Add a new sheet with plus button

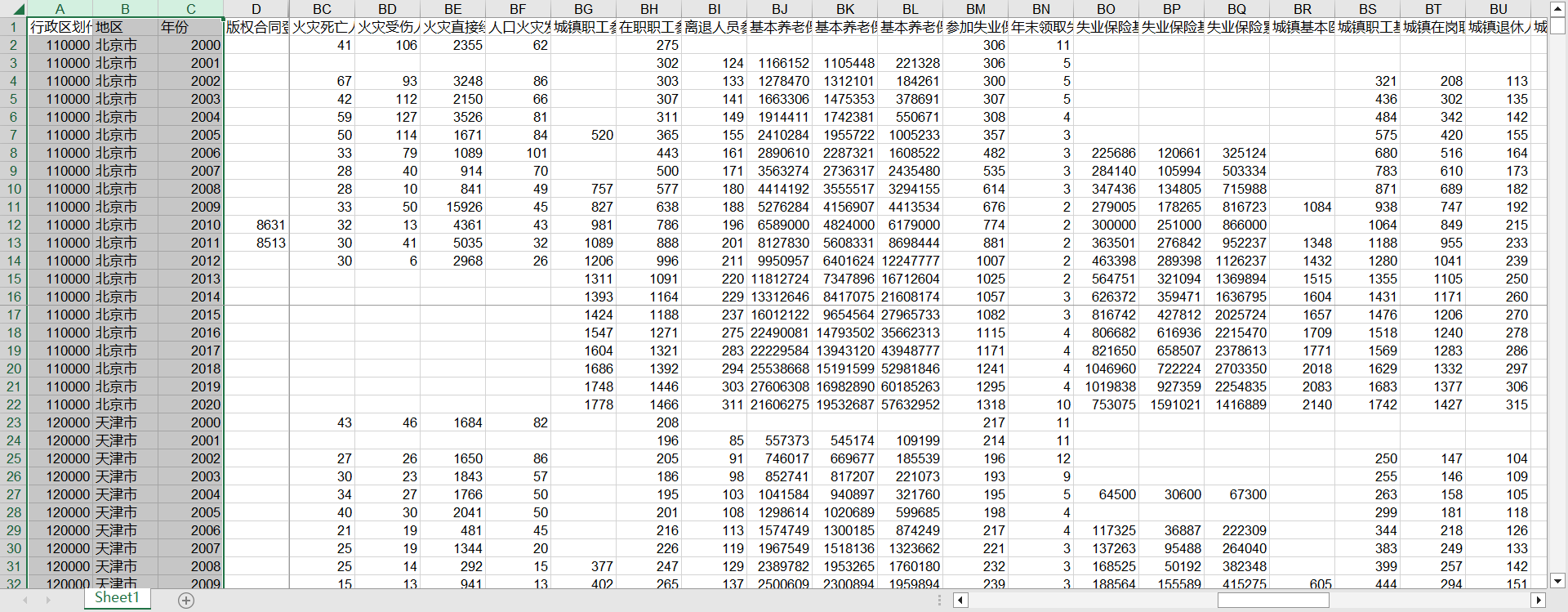186,601
